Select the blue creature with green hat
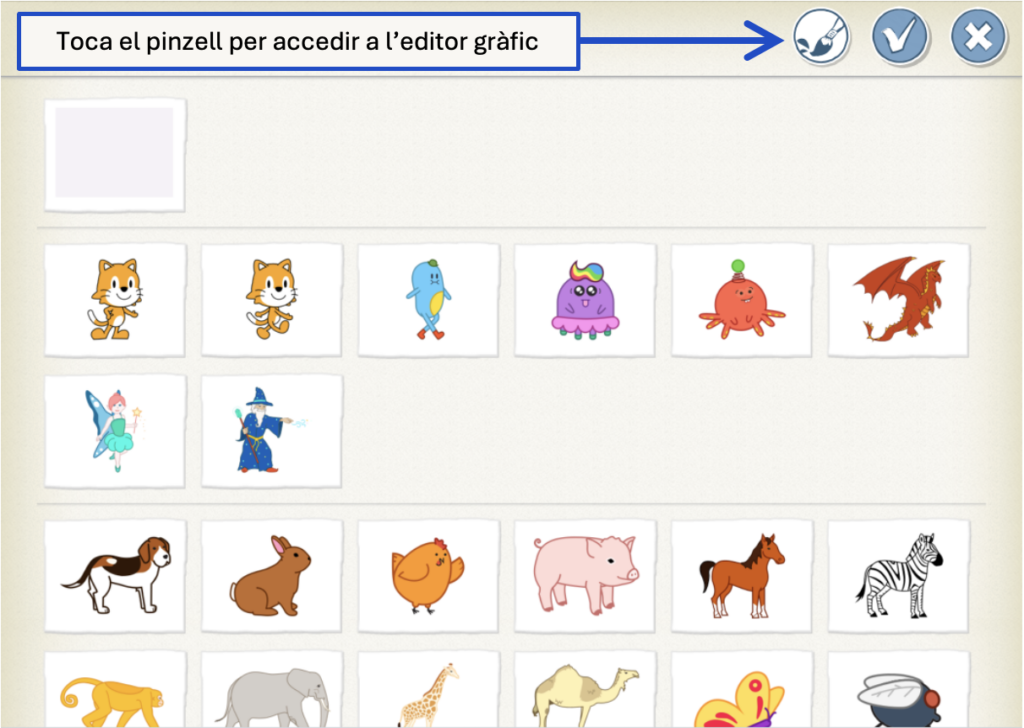 (x=428, y=299)
